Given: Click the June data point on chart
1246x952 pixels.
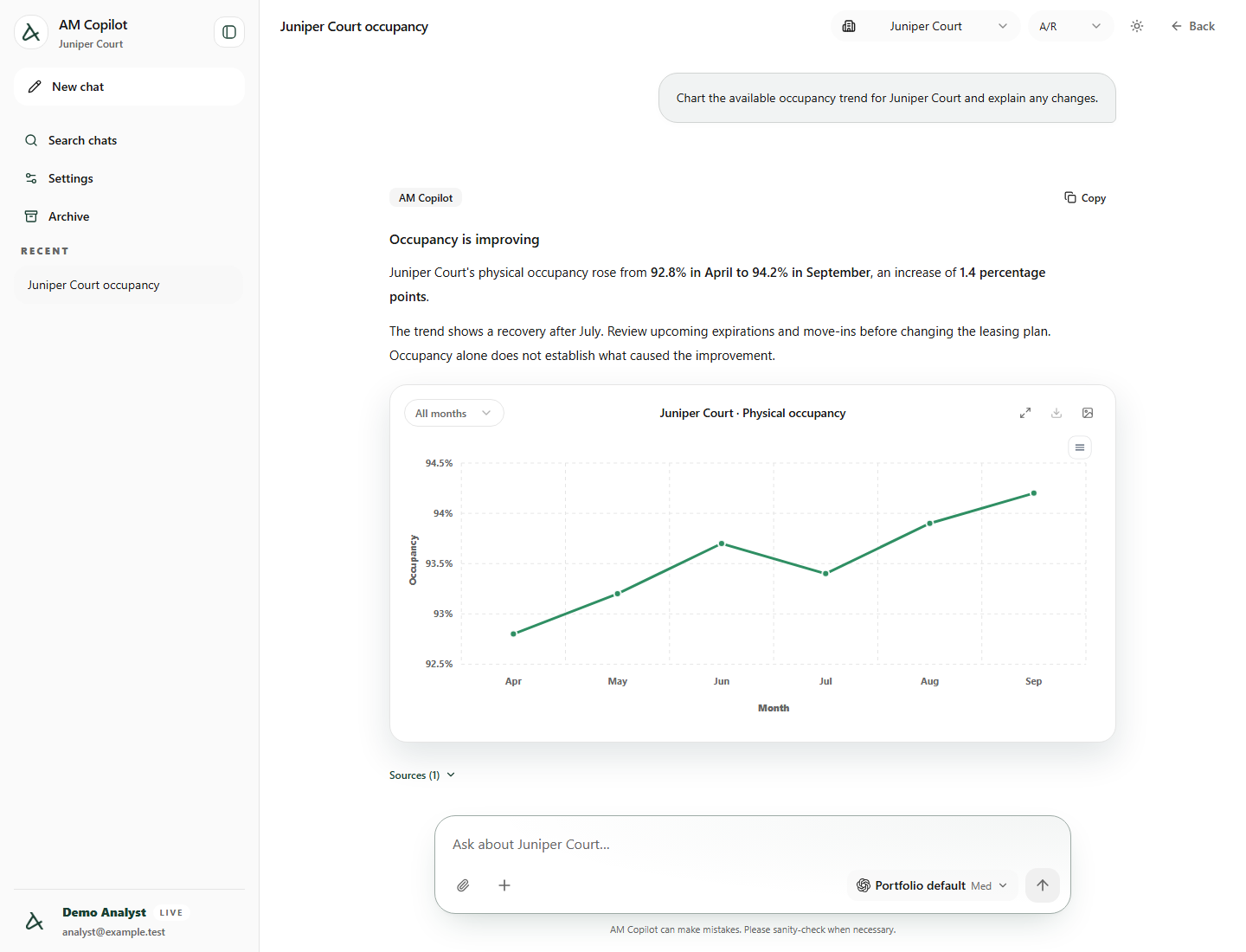Looking at the screenshot, I should click(x=722, y=544).
